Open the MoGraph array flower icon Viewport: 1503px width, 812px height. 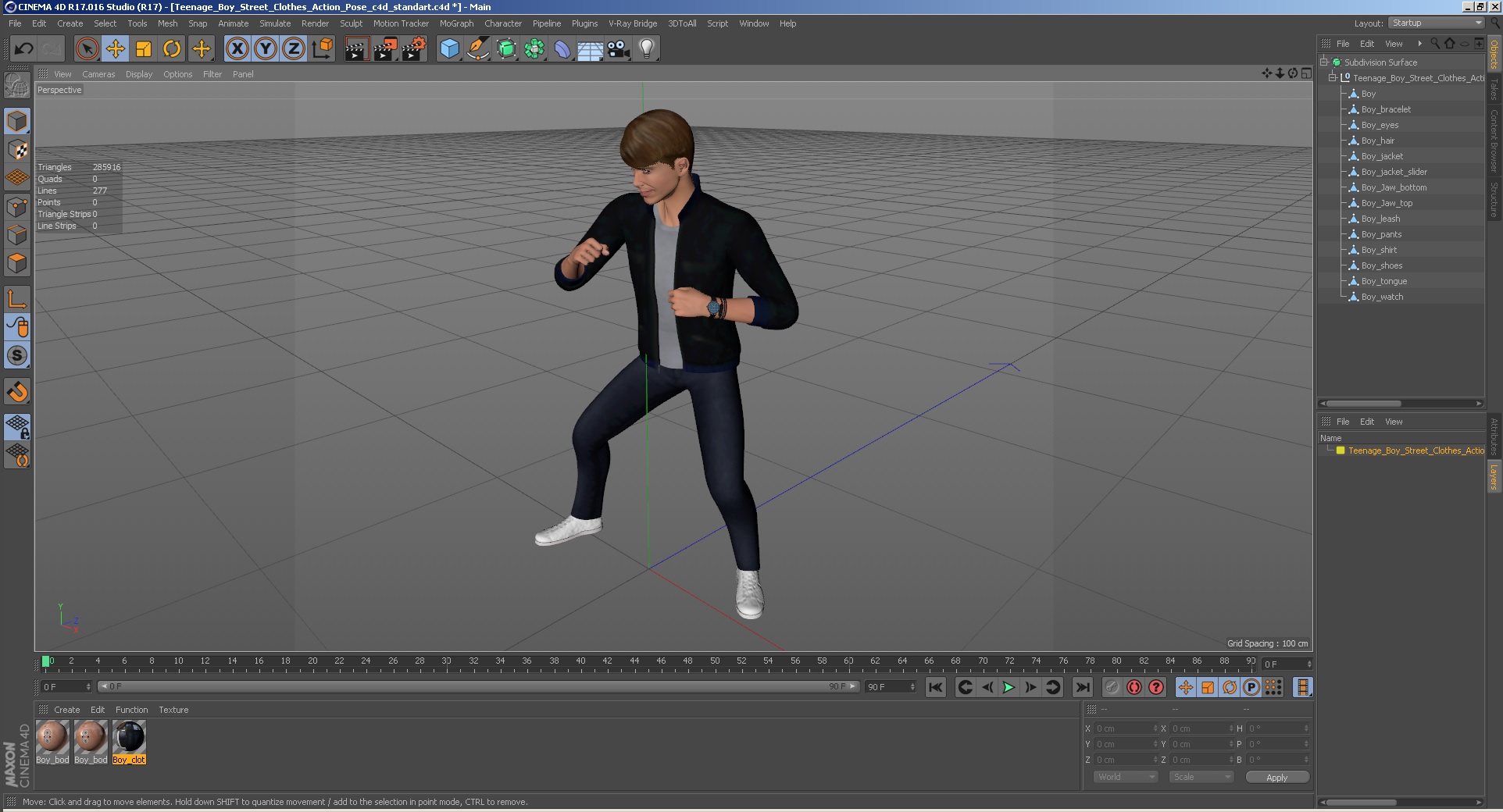(x=534, y=49)
